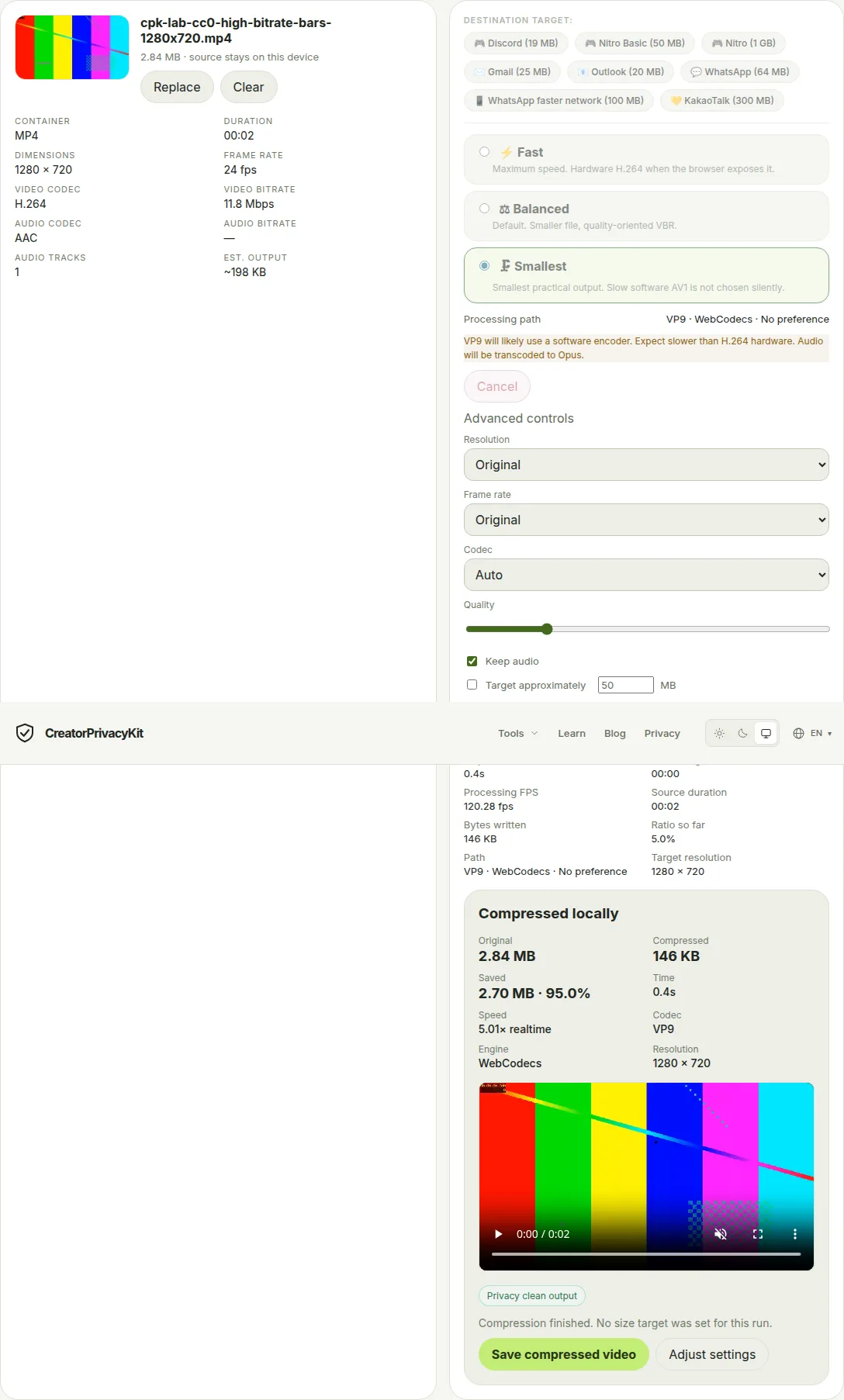Viewport: 844px width, 1400px height.
Task: Click the Cancel button
Action: click(x=496, y=386)
